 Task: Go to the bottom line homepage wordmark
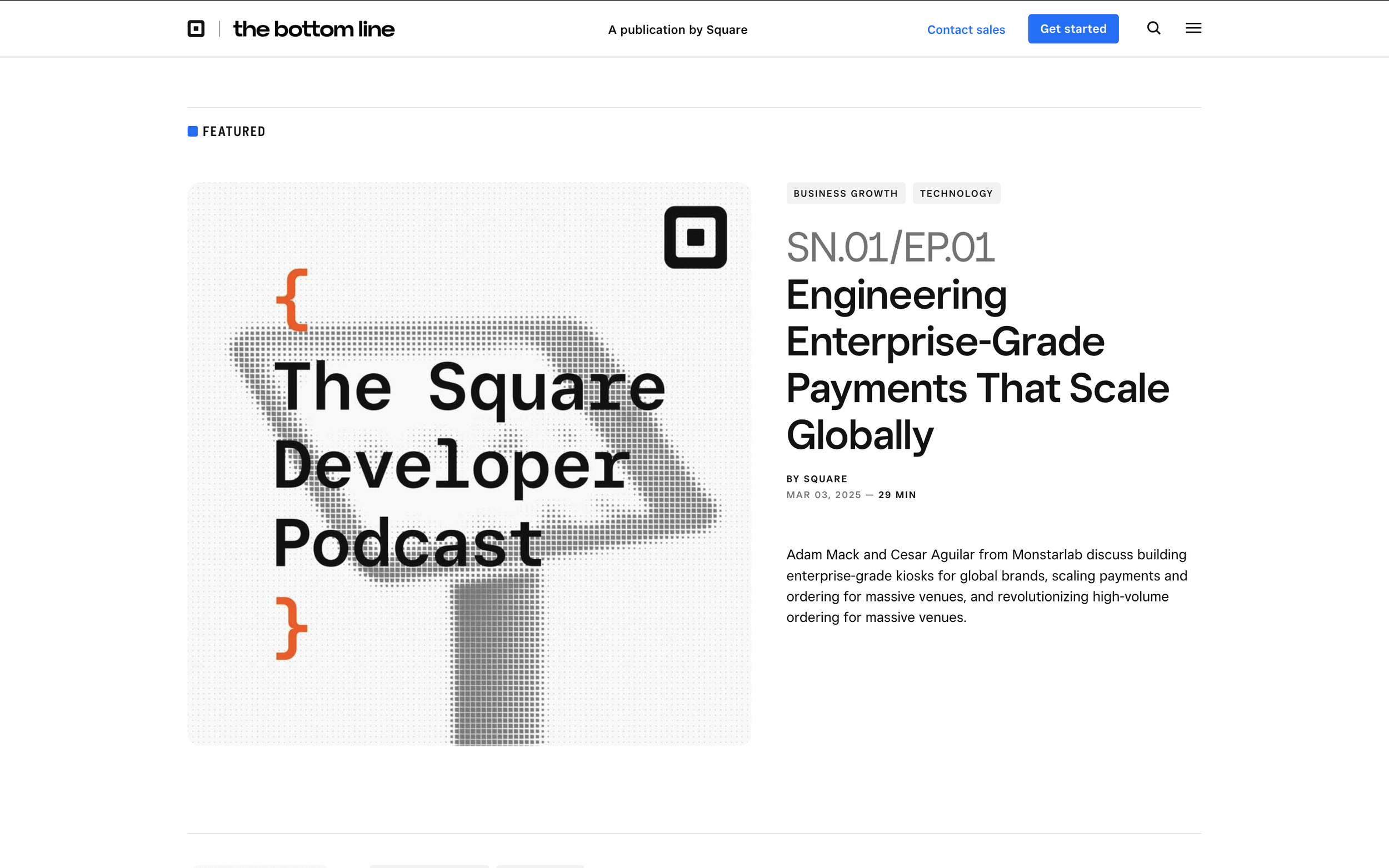tap(314, 29)
